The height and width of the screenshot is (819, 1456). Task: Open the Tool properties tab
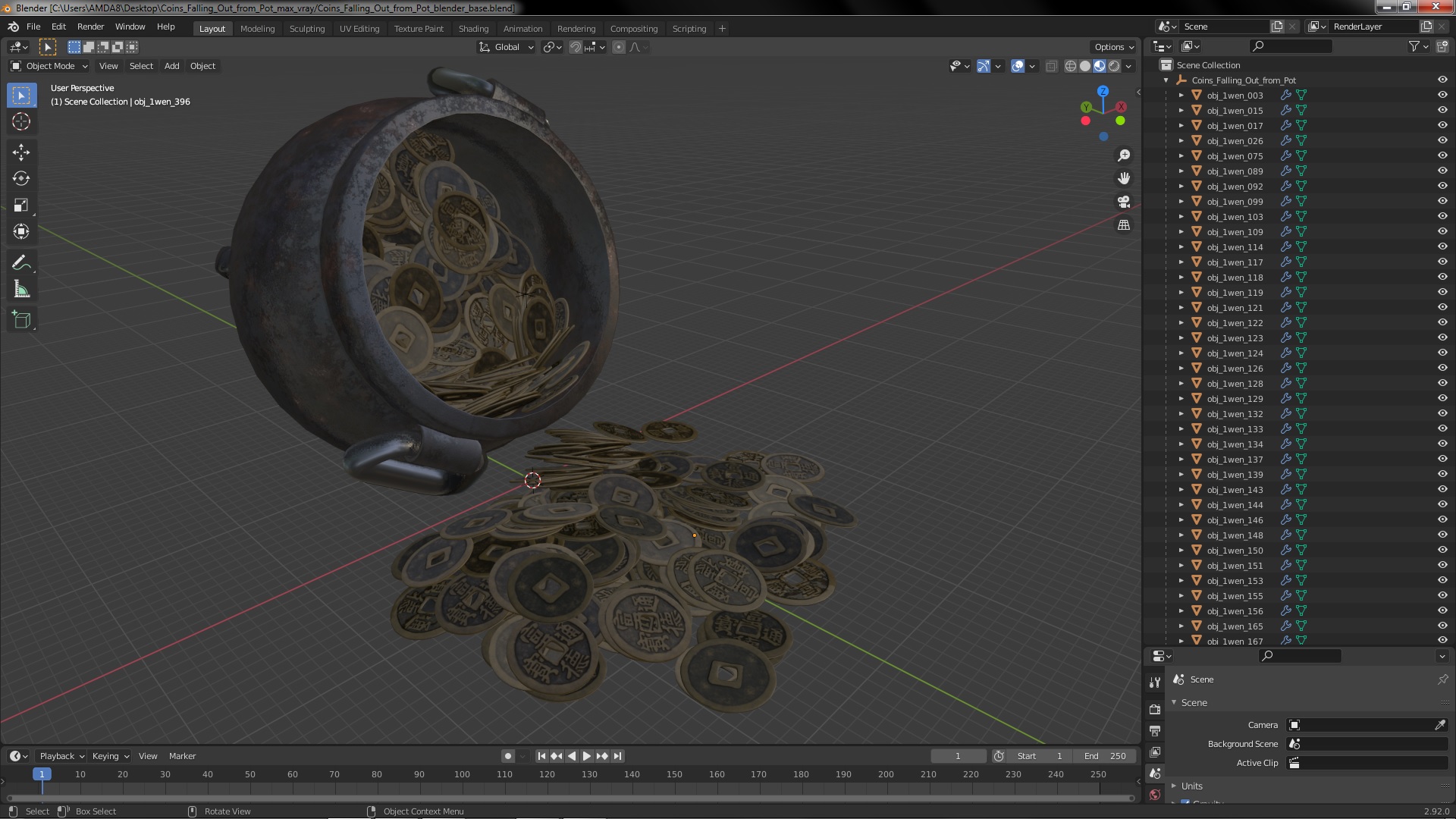tap(1155, 682)
